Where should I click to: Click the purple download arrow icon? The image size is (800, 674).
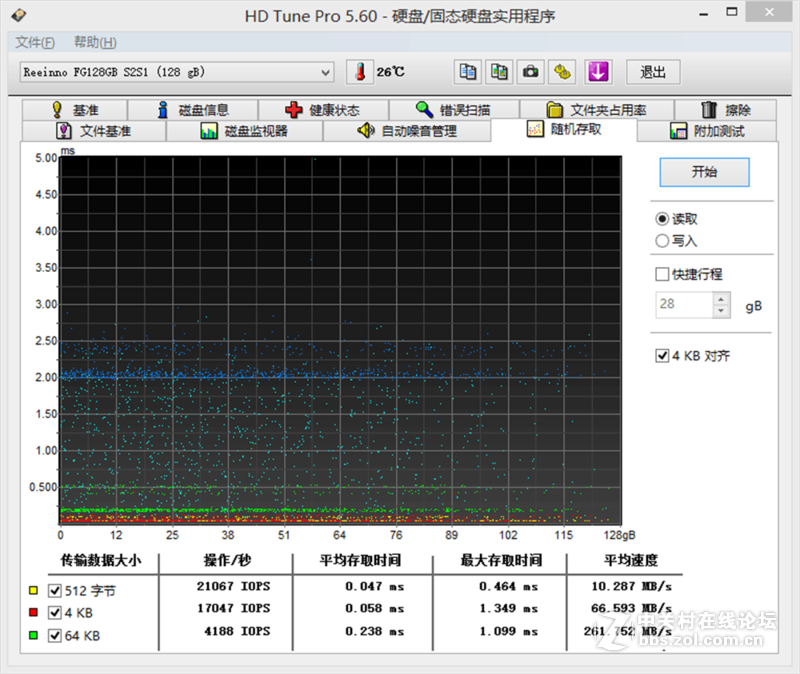598,72
